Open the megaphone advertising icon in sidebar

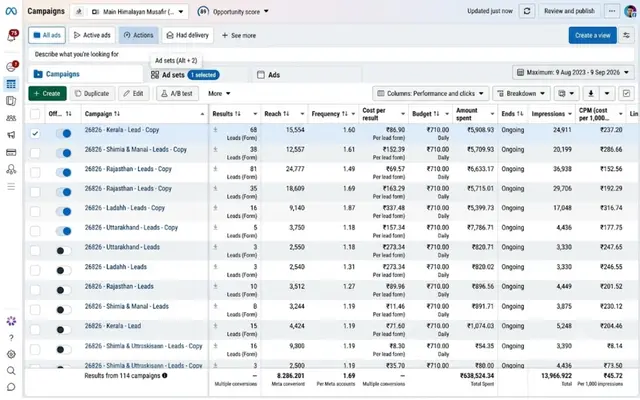pos(11,135)
